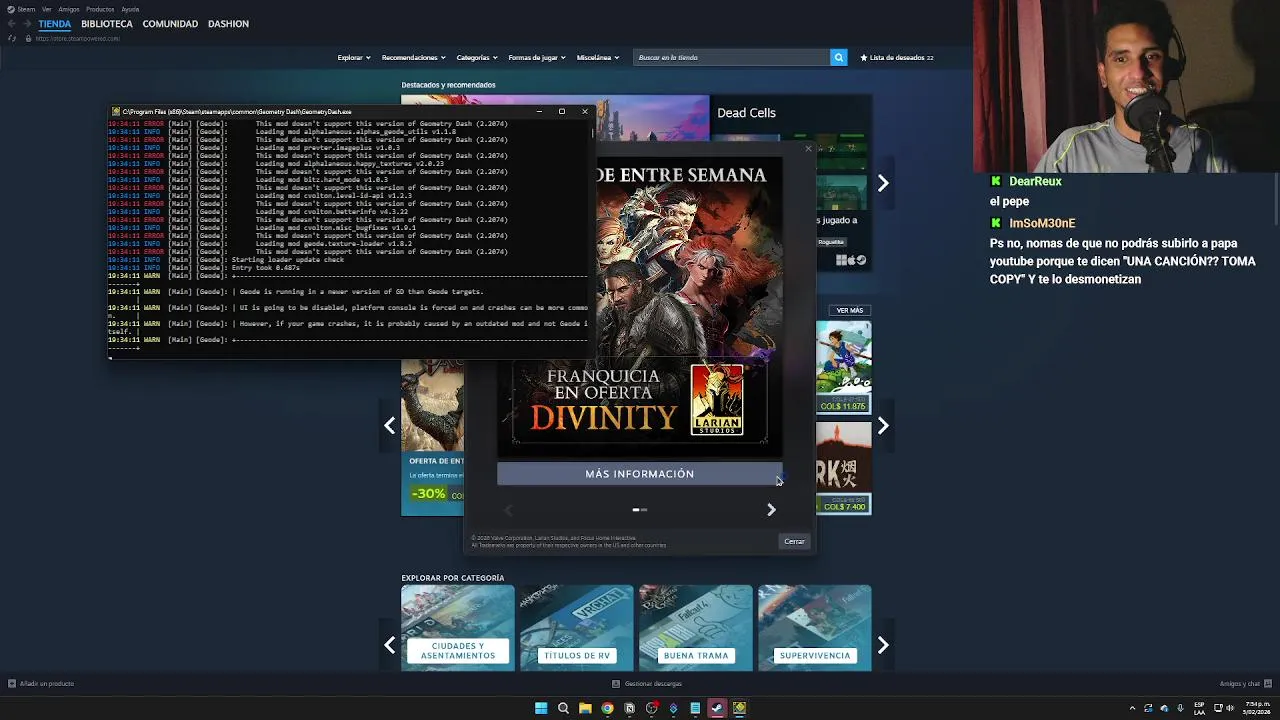Click the popup page indicator dots

pyautogui.click(x=640, y=510)
